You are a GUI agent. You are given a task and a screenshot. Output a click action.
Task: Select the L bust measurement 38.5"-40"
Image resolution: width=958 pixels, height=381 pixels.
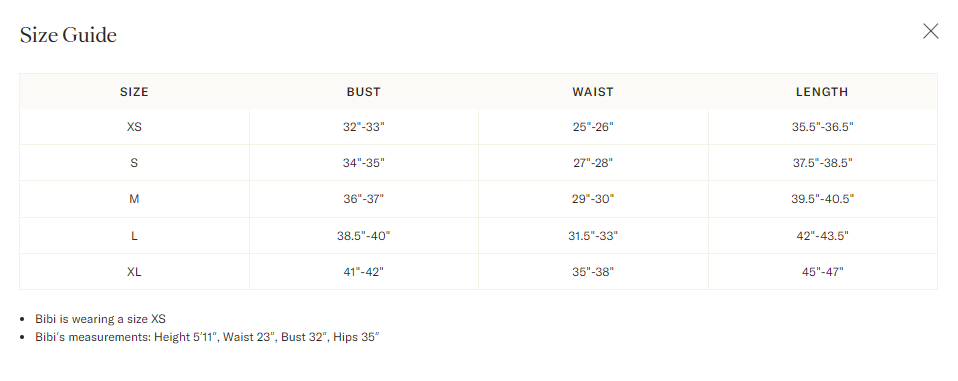tap(364, 236)
